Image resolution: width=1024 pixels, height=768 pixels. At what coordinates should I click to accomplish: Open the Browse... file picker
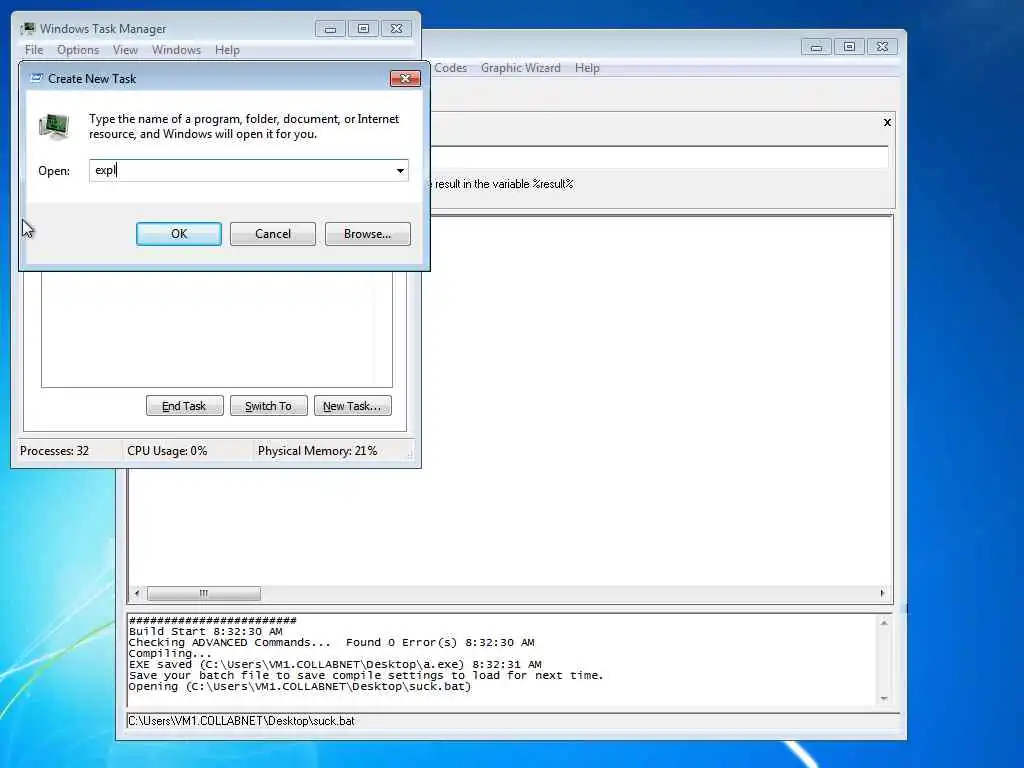(368, 234)
